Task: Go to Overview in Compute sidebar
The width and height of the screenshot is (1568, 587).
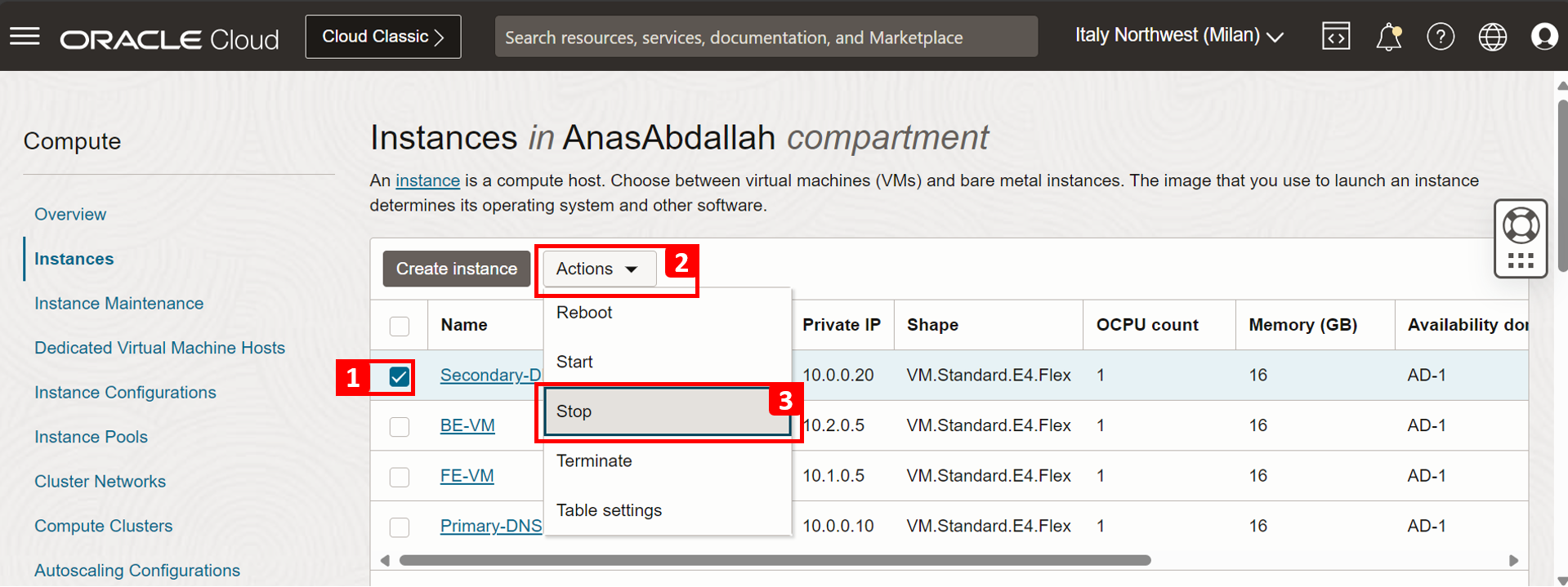Action: click(70, 214)
